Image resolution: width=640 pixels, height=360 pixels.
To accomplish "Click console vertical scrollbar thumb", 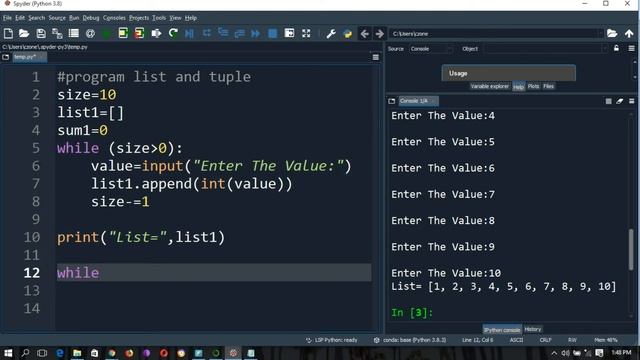I will click(631, 249).
